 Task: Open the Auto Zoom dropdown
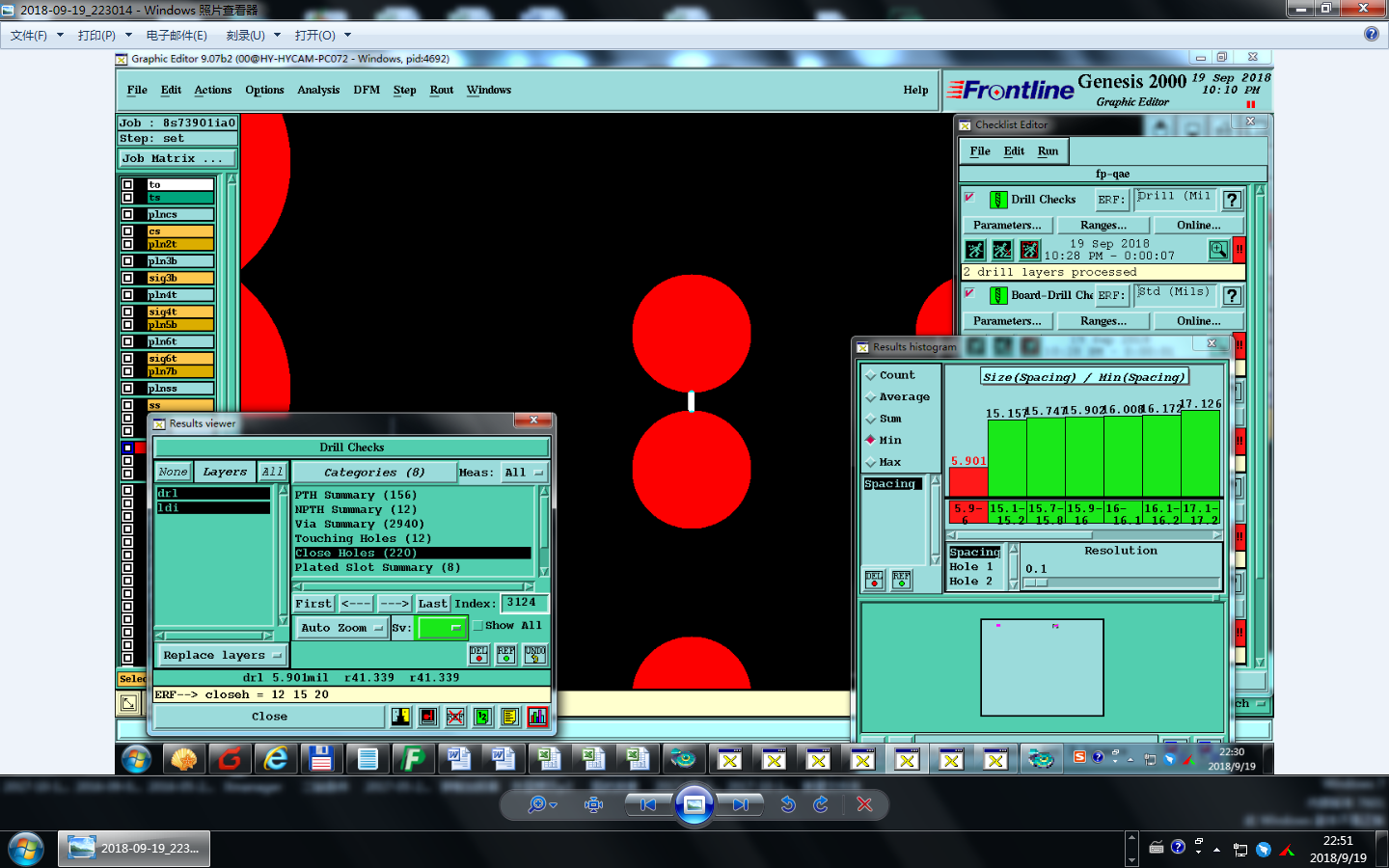[341, 628]
